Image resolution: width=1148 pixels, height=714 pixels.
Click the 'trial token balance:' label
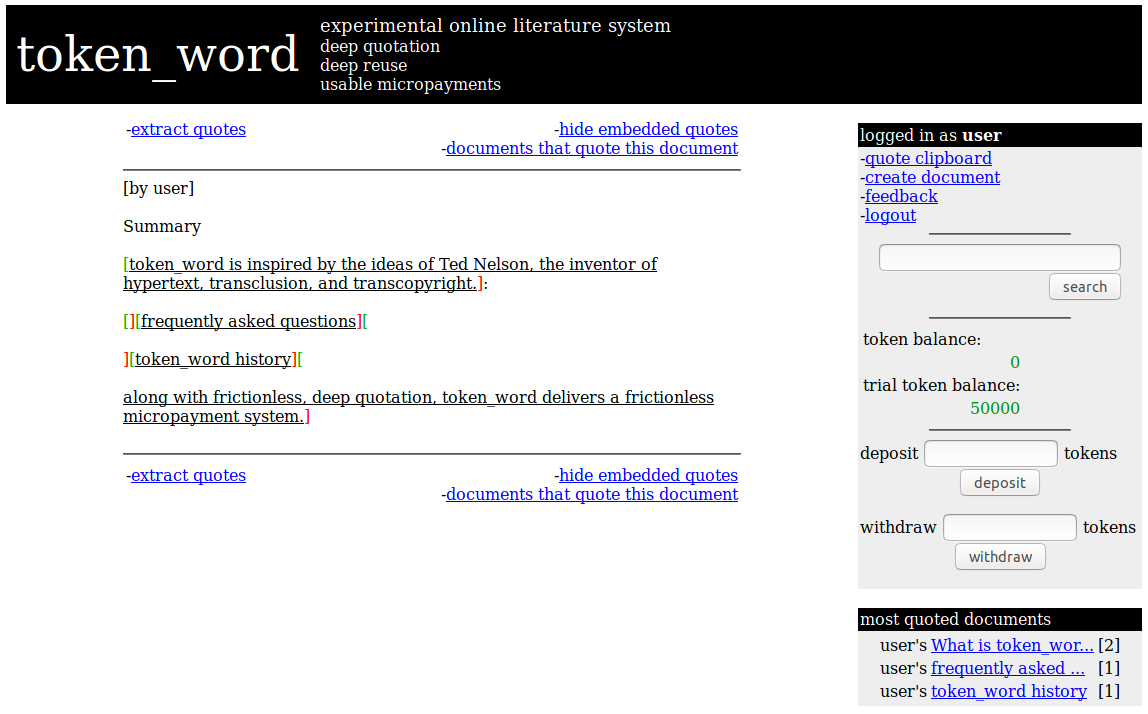[x=942, y=385]
